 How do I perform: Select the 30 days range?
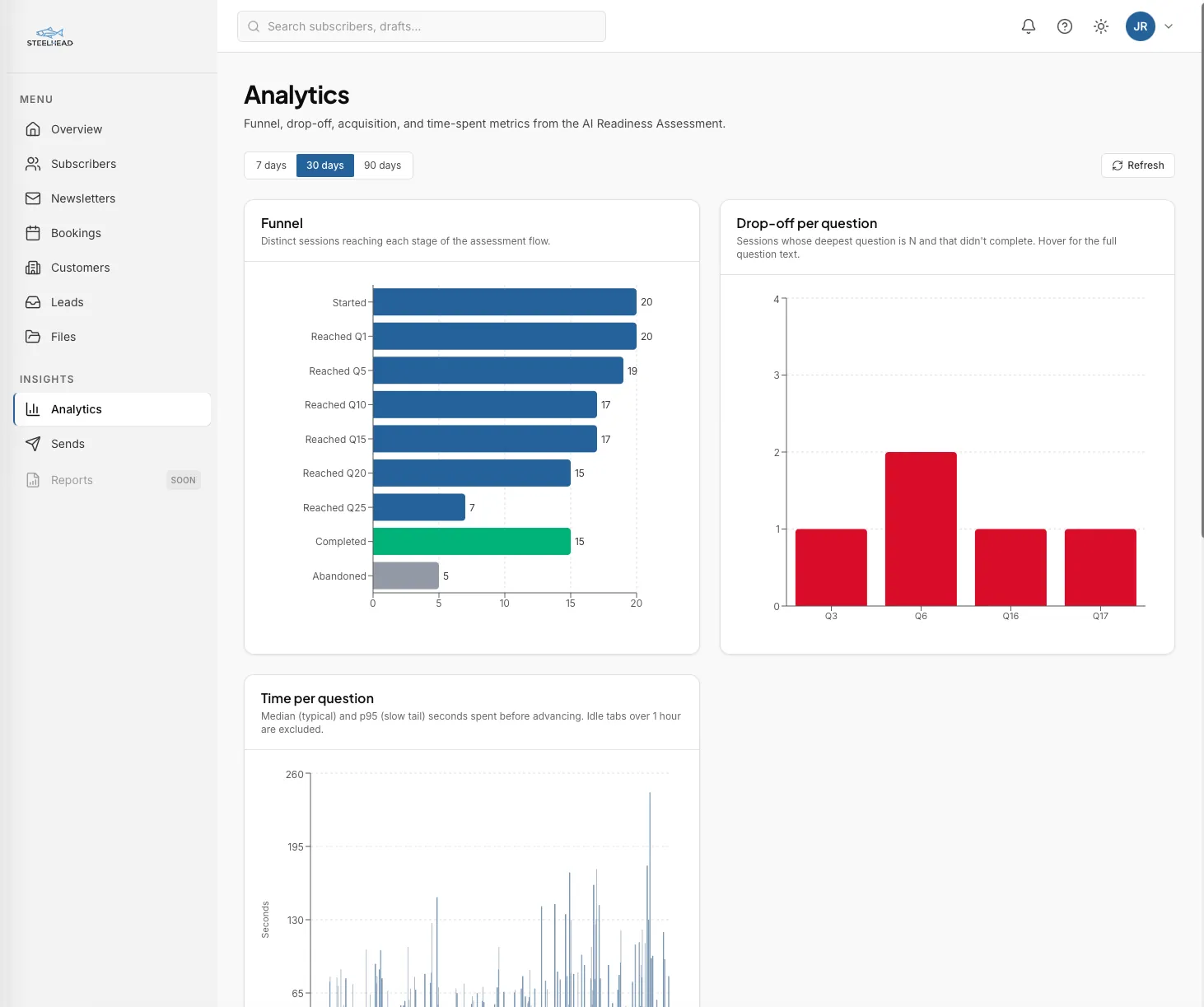click(x=325, y=166)
